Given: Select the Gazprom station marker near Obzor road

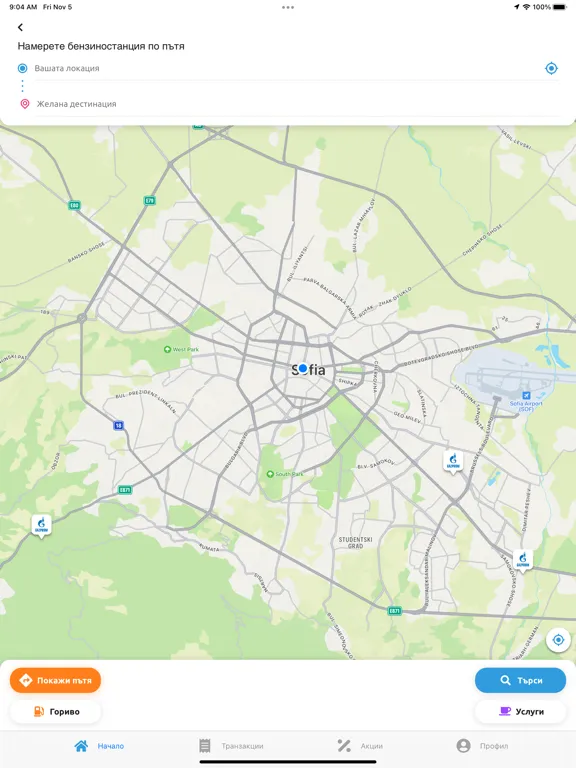Looking at the screenshot, I should 42,526.
